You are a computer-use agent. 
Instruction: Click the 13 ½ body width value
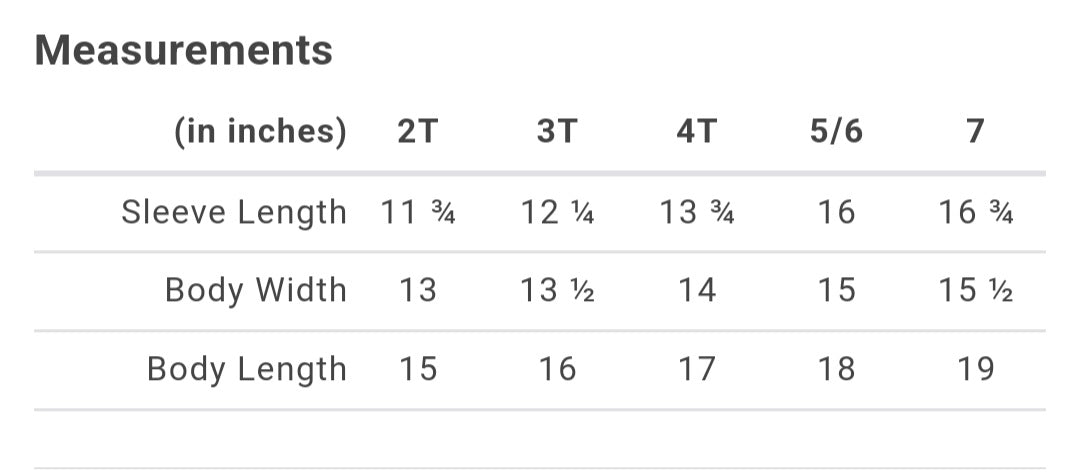point(557,290)
